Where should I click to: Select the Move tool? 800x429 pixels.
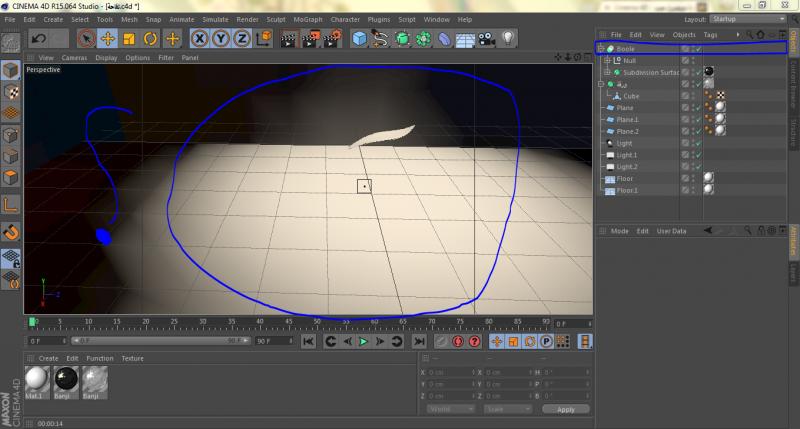108,38
